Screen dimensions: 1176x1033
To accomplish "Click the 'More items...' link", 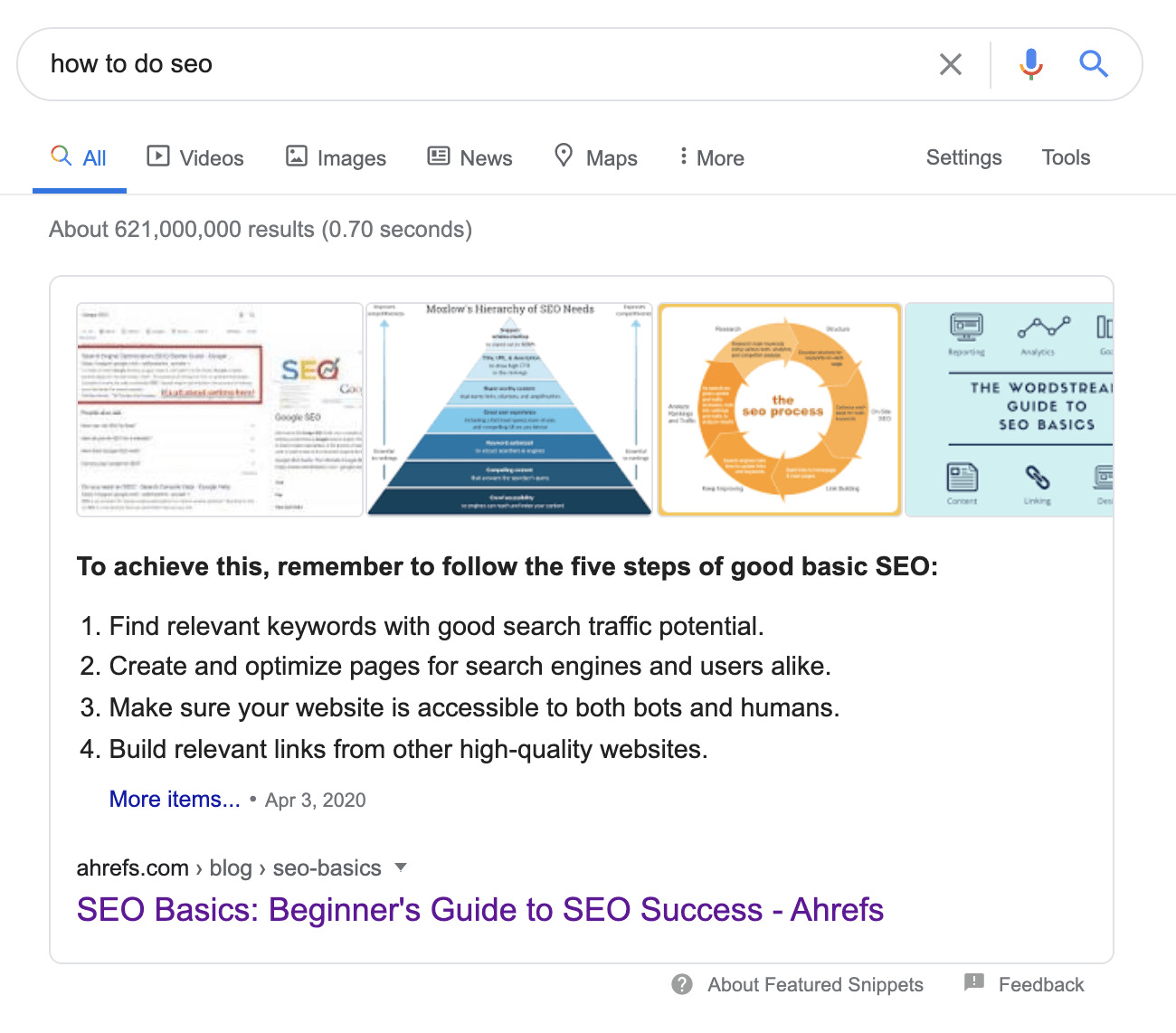I will pos(175,800).
